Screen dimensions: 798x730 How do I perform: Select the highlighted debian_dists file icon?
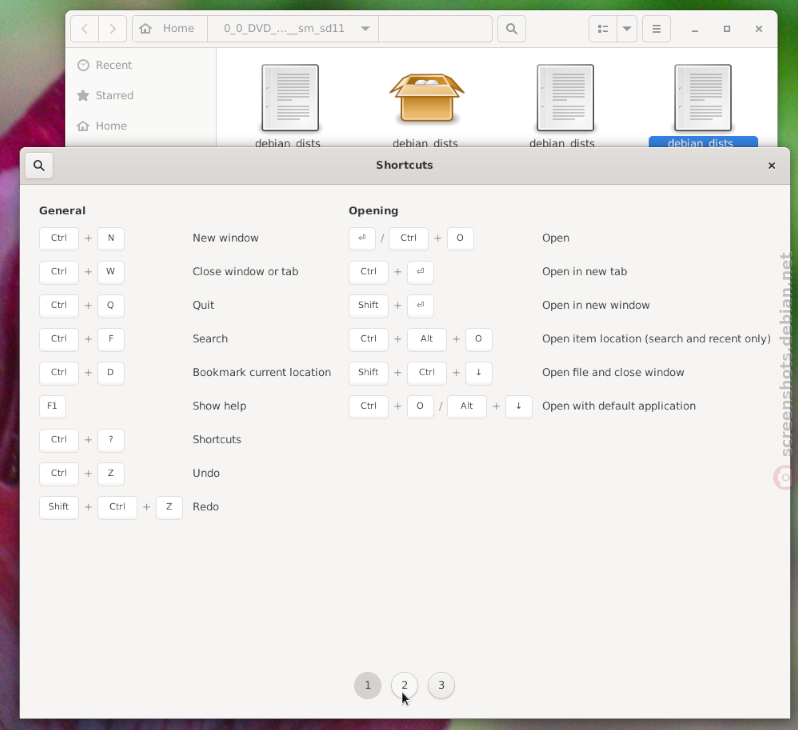click(703, 98)
